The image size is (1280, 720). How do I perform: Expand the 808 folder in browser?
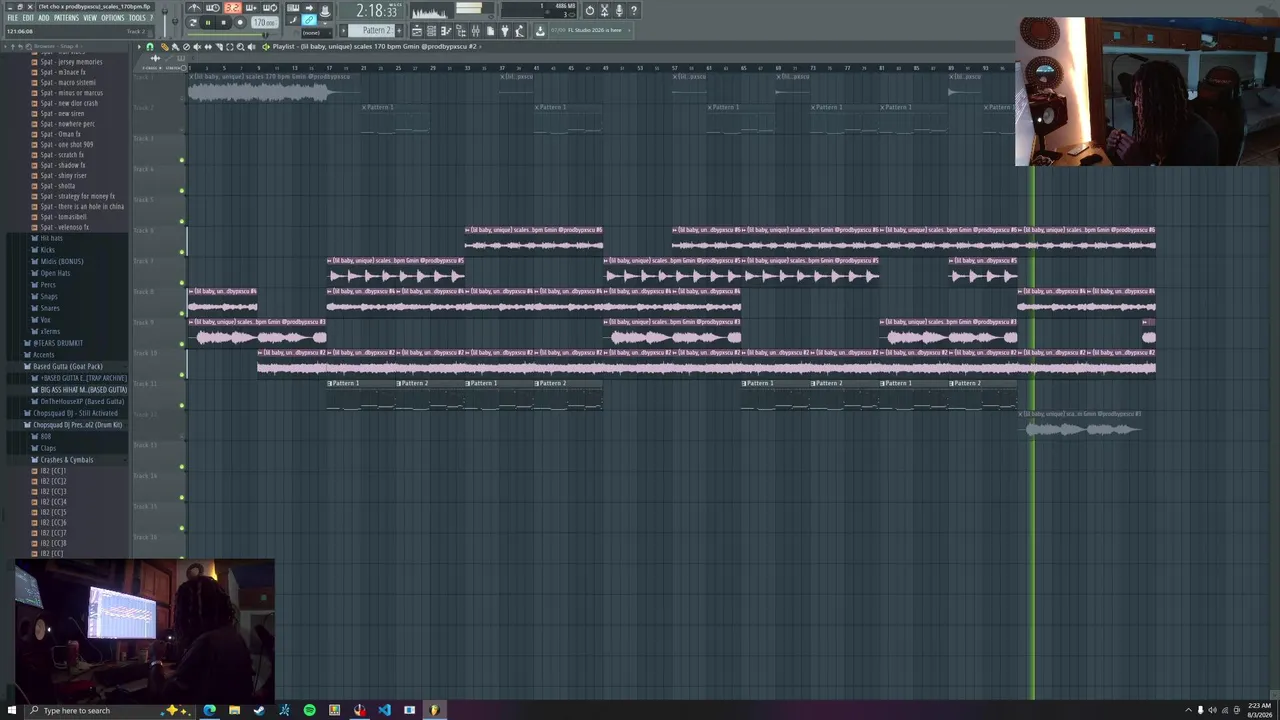(x=45, y=437)
